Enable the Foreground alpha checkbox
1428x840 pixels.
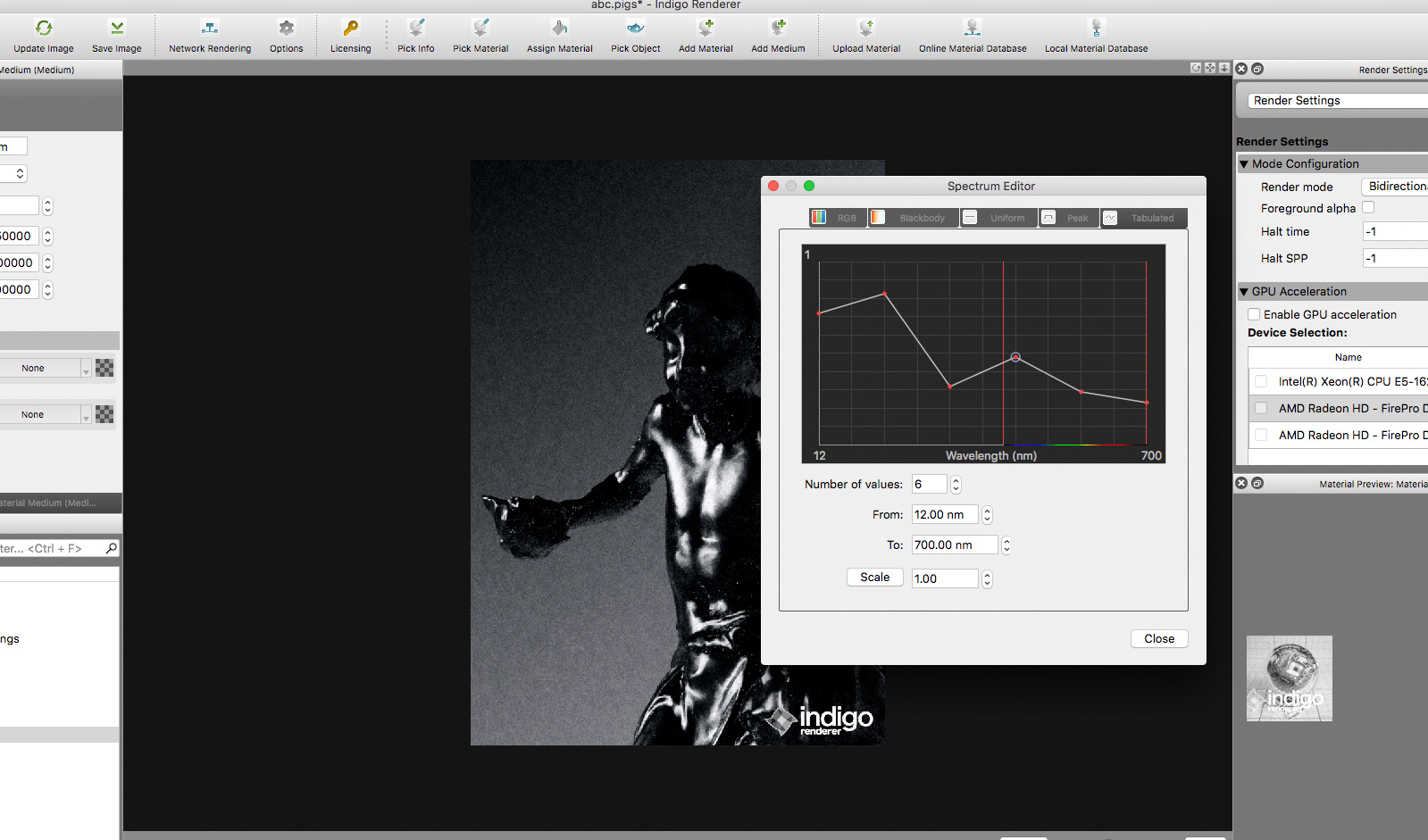(1368, 208)
